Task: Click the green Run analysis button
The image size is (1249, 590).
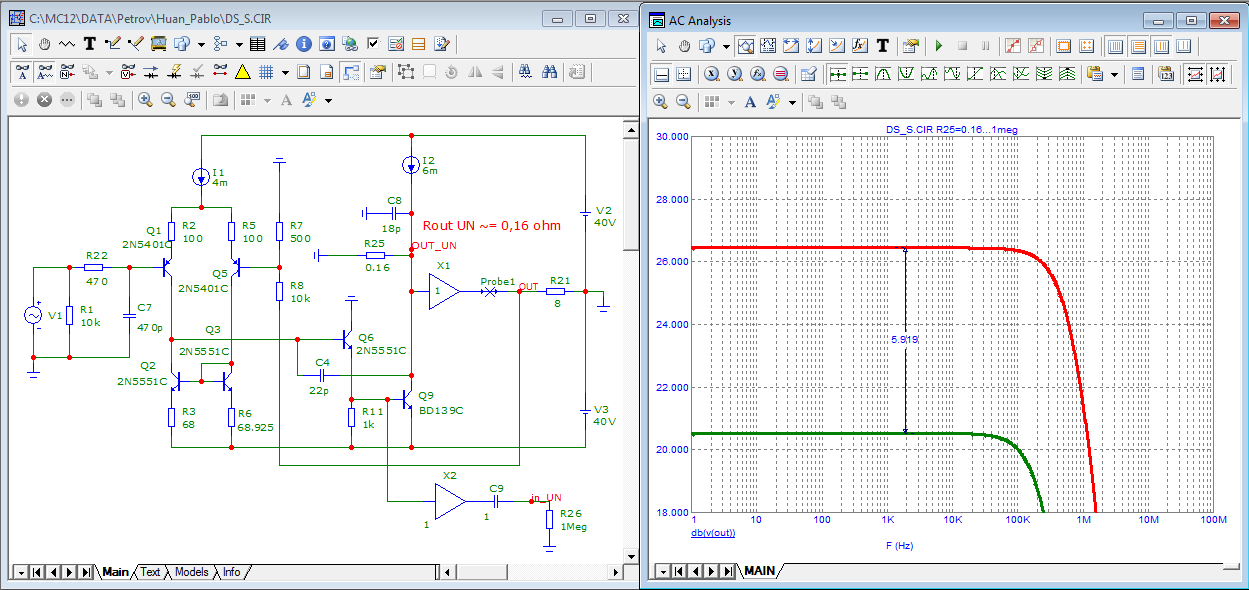Action: click(x=938, y=46)
